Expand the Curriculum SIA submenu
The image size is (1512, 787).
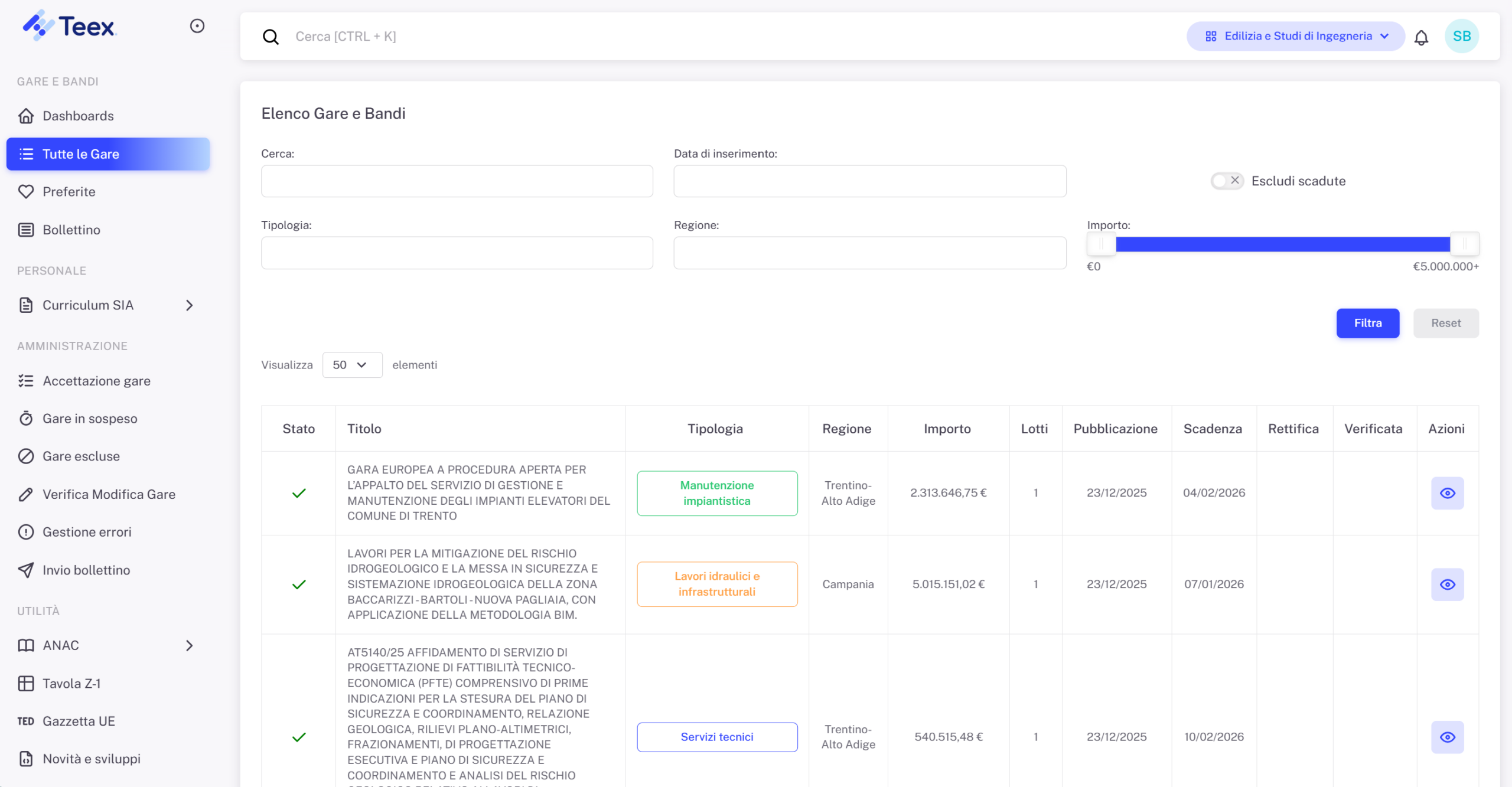pos(189,305)
